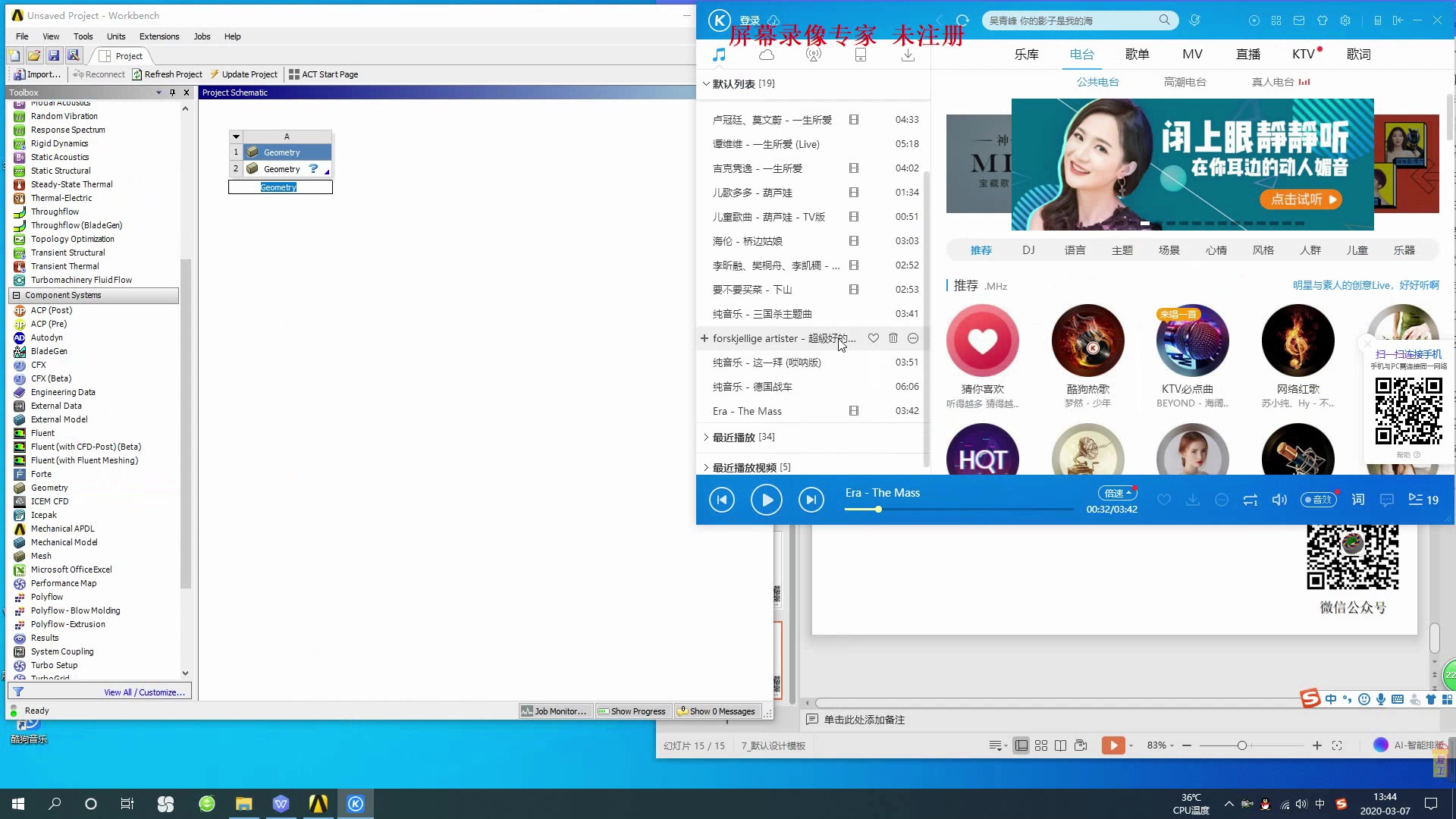The height and width of the screenshot is (819, 1456).
Task: Click the Save As icon in Workbench toolbar
Action: (74, 55)
